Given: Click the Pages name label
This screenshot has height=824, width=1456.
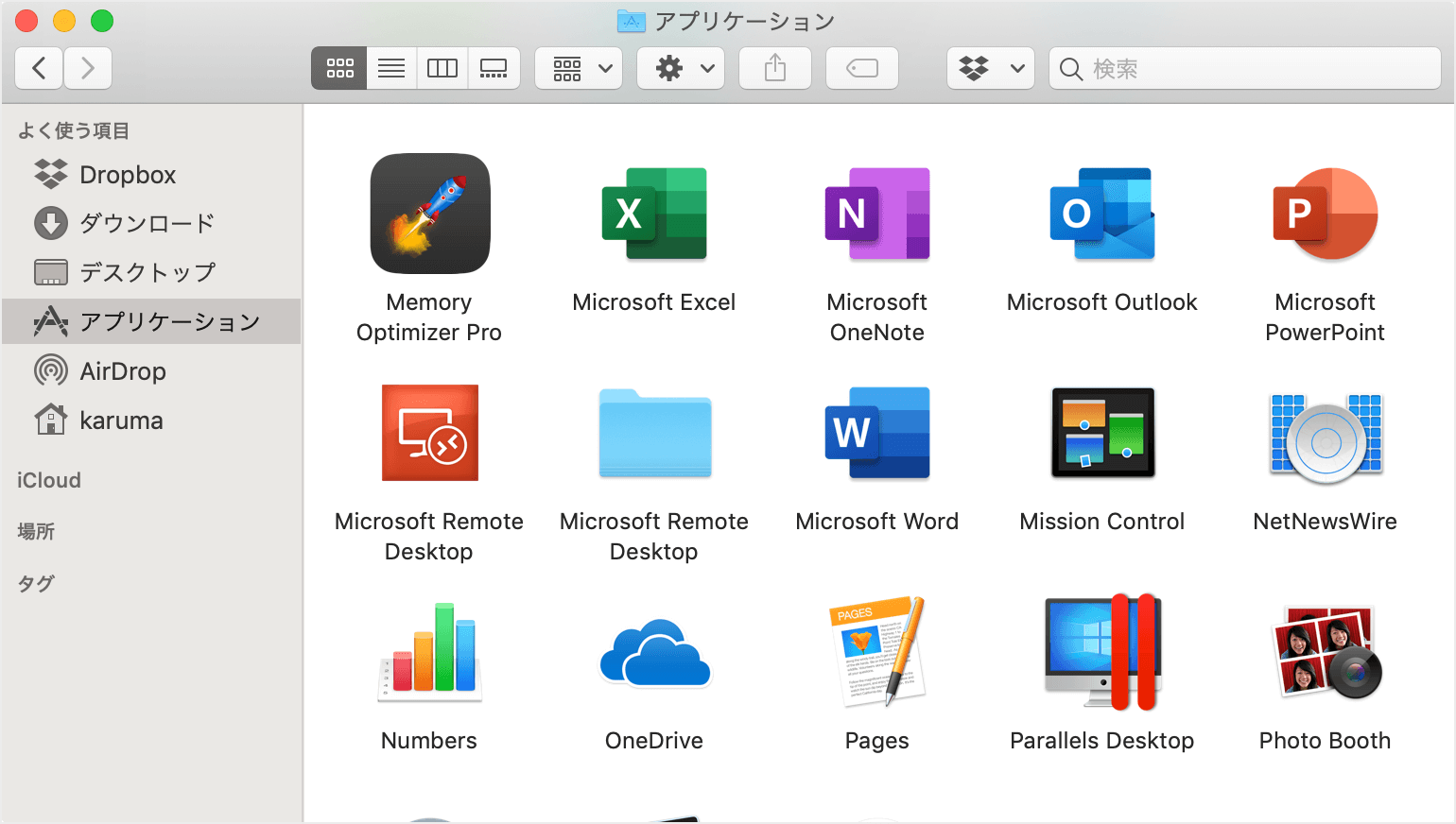Looking at the screenshot, I should [x=877, y=742].
